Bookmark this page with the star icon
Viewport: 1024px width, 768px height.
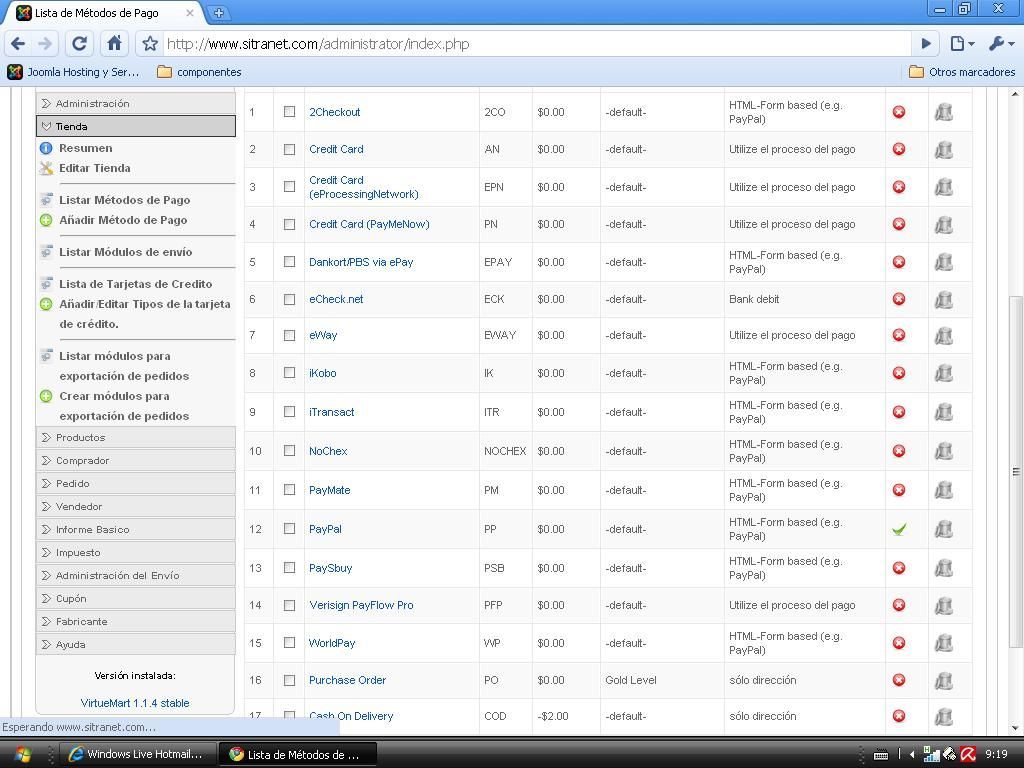(x=150, y=44)
